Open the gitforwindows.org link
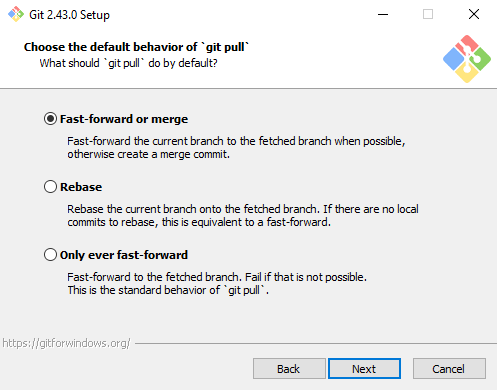497x390 pixels. pyautogui.click(x=66, y=343)
